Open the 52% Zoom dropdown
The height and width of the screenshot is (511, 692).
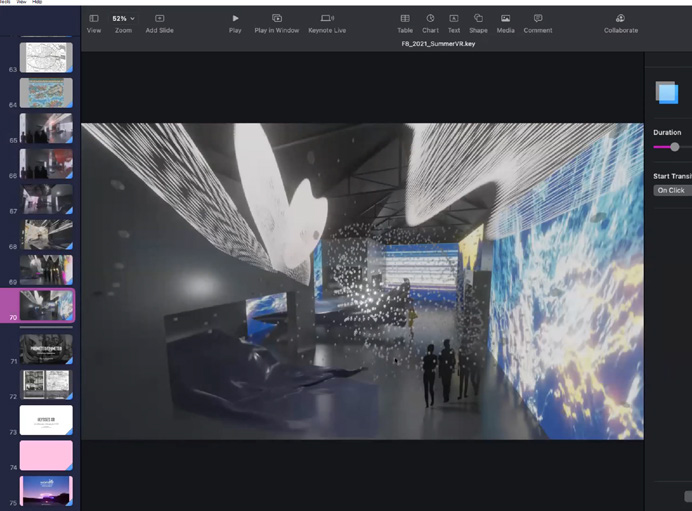(123, 19)
